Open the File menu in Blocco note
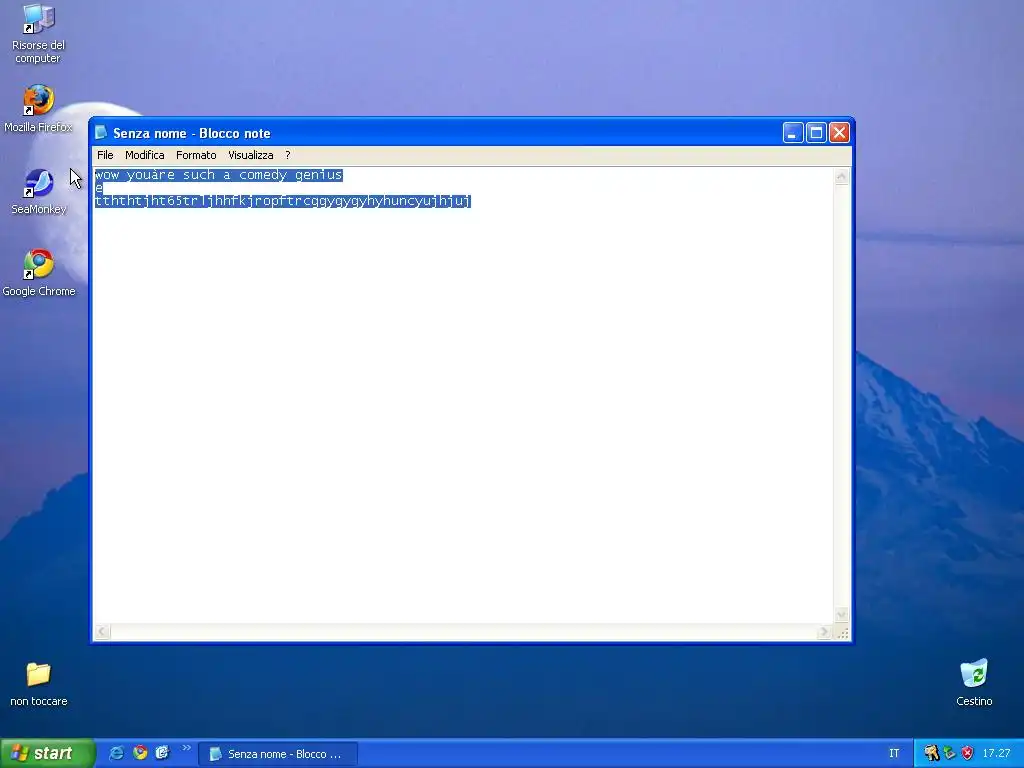This screenshot has height=768, width=1024. tap(105, 155)
